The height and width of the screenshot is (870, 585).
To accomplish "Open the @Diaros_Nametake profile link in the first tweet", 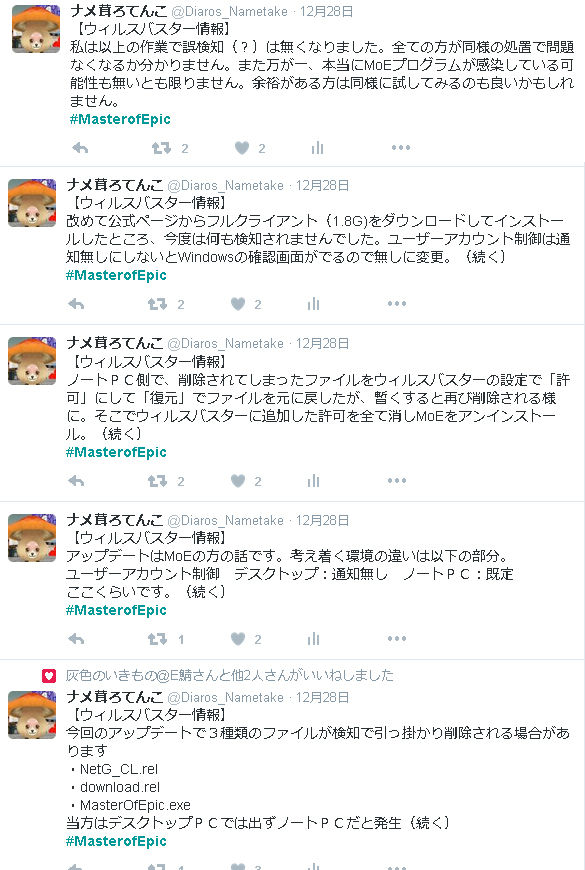I will [x=229, y=12].
